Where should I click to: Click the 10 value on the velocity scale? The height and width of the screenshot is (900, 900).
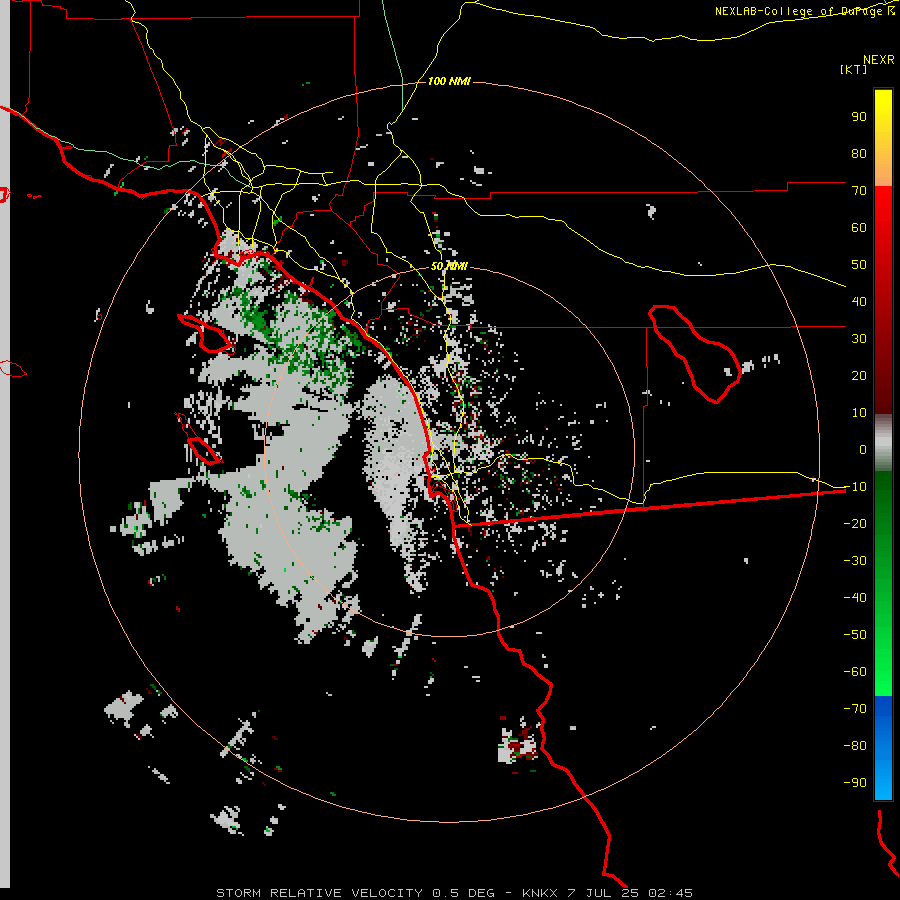859,413
